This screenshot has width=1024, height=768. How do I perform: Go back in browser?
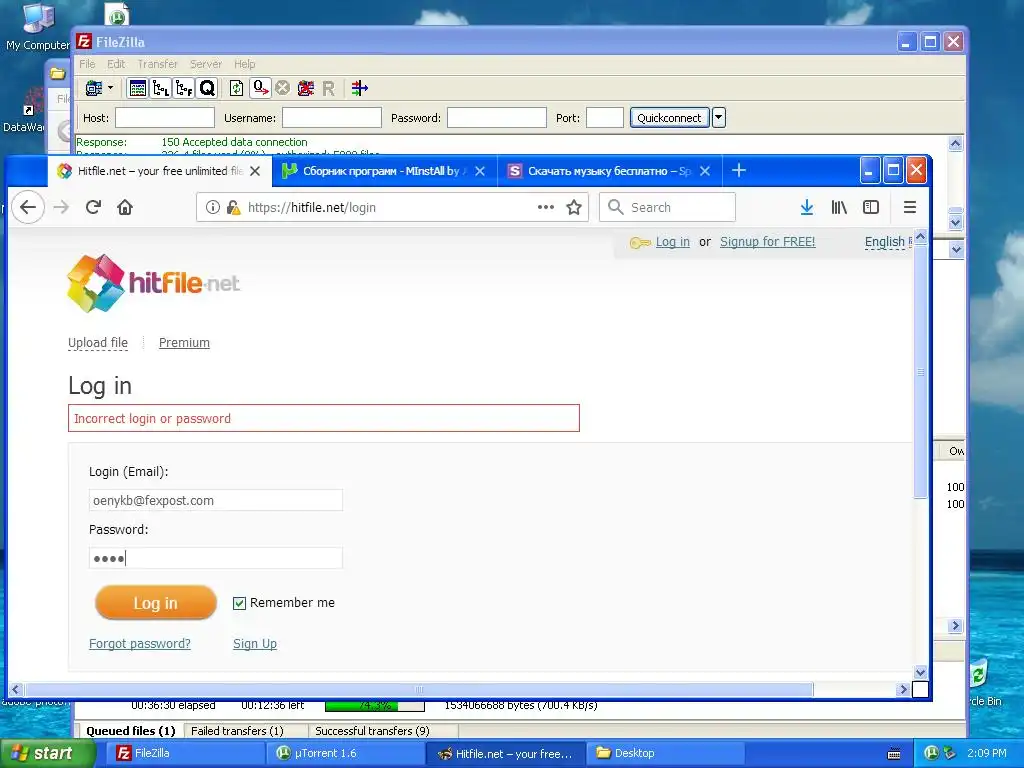coord(28,207)
